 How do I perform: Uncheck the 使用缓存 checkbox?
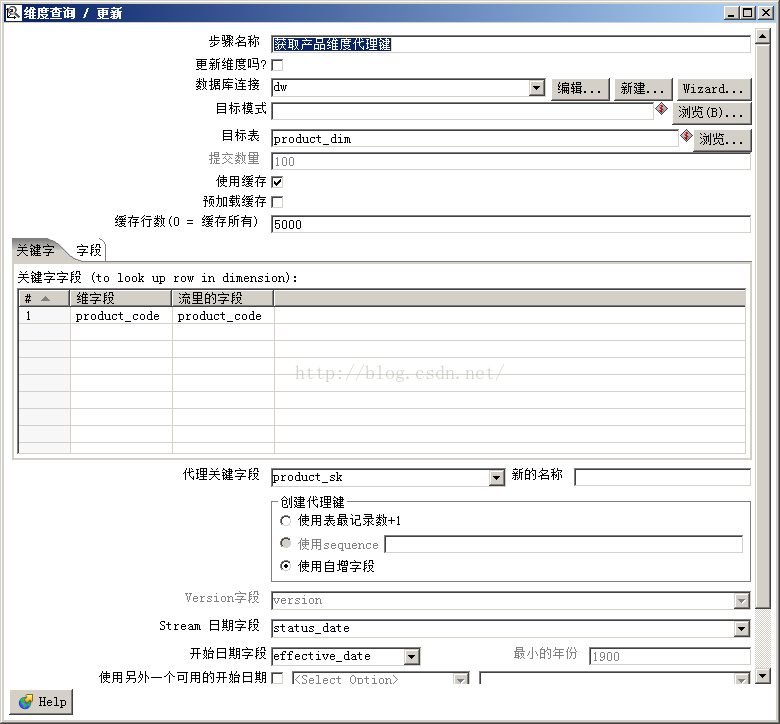pos(278,182)
